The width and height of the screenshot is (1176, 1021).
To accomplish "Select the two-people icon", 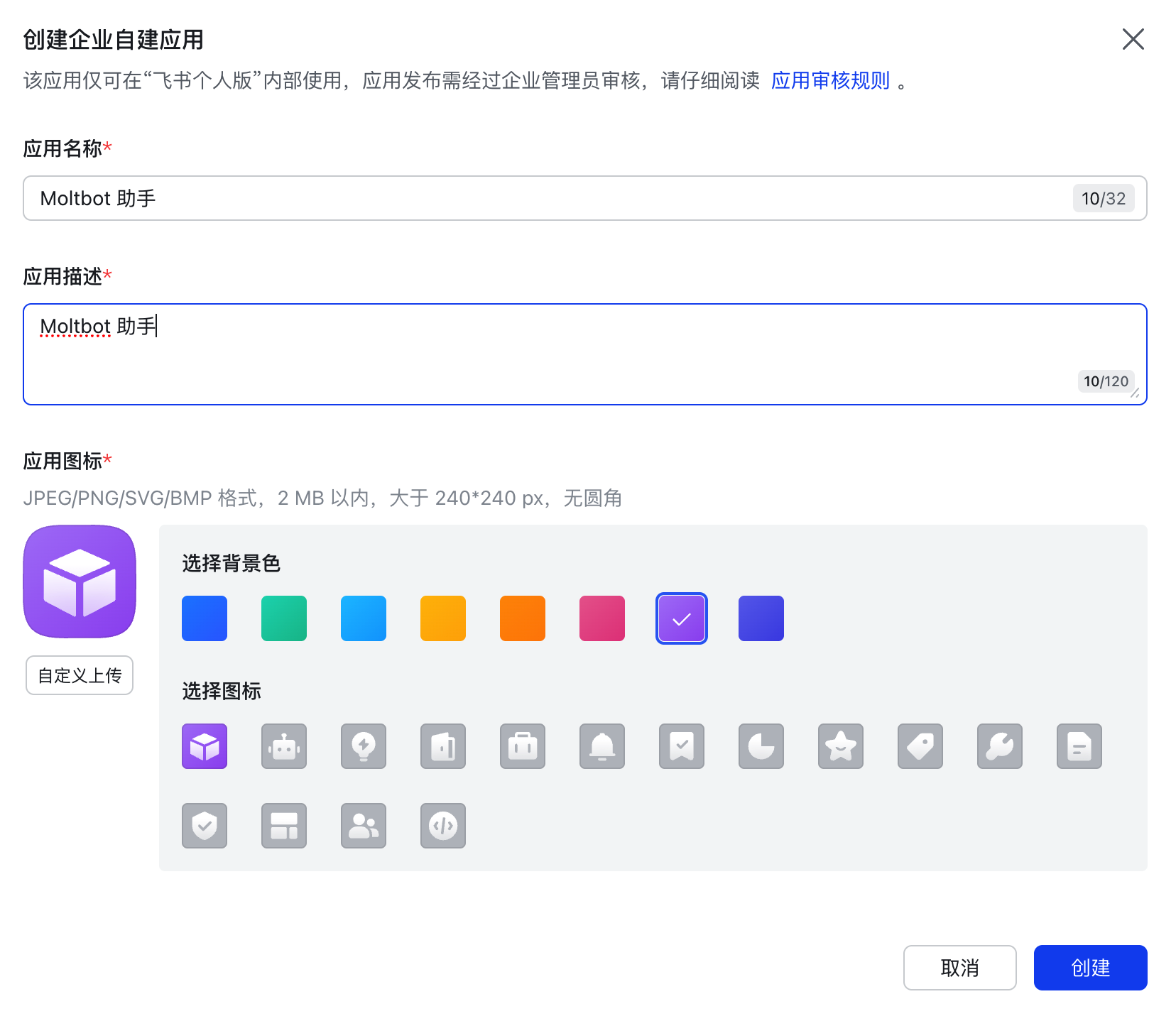I will (x=364, y=826).
